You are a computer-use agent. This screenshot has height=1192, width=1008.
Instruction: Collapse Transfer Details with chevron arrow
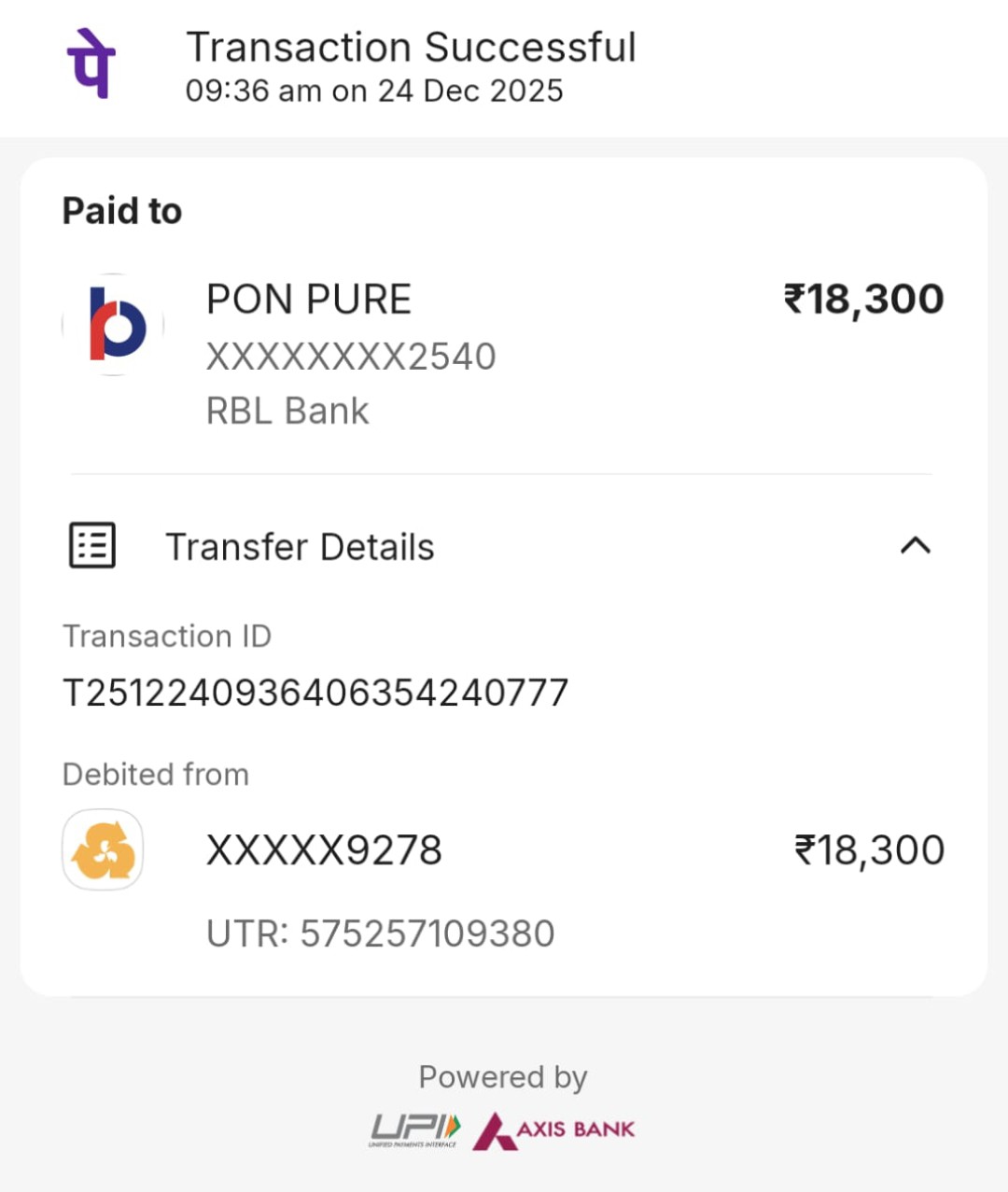pyautogui.click(x=915, y=545)
